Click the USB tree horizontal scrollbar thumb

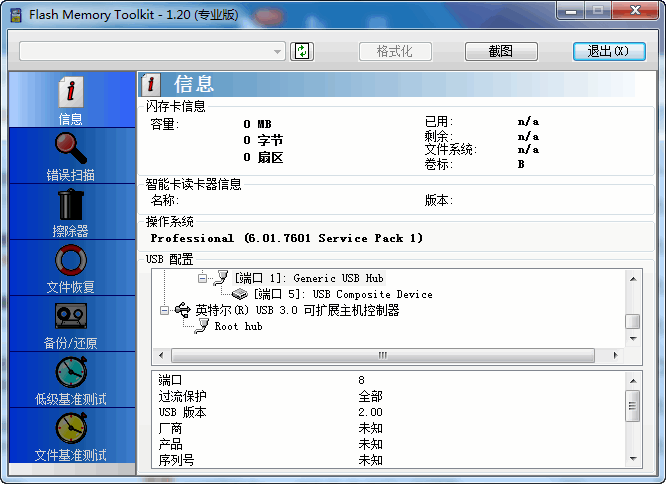click(383, 355)
